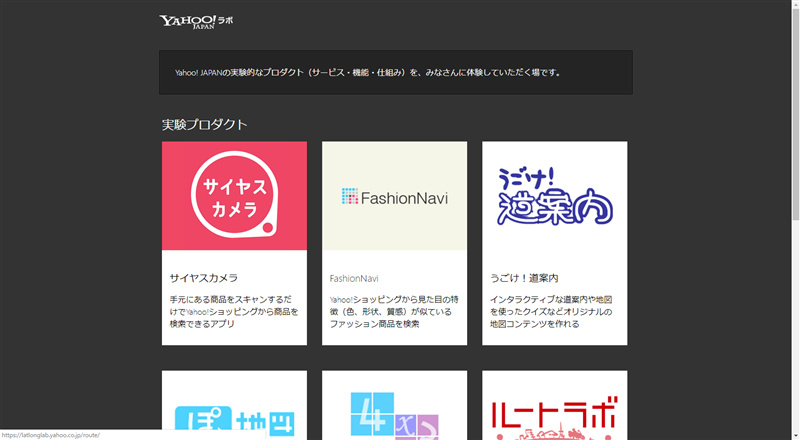Click the Yahoo! JAPAN ラボ logo

click(196, 21)
